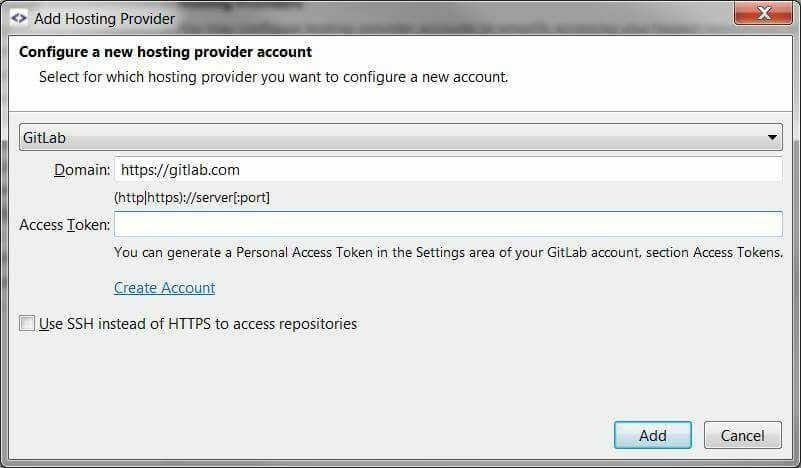801x468 pixels.
Task: Toggle SSH via the 'Use SSH instead of HTTPS' label text
Action: 198,324
